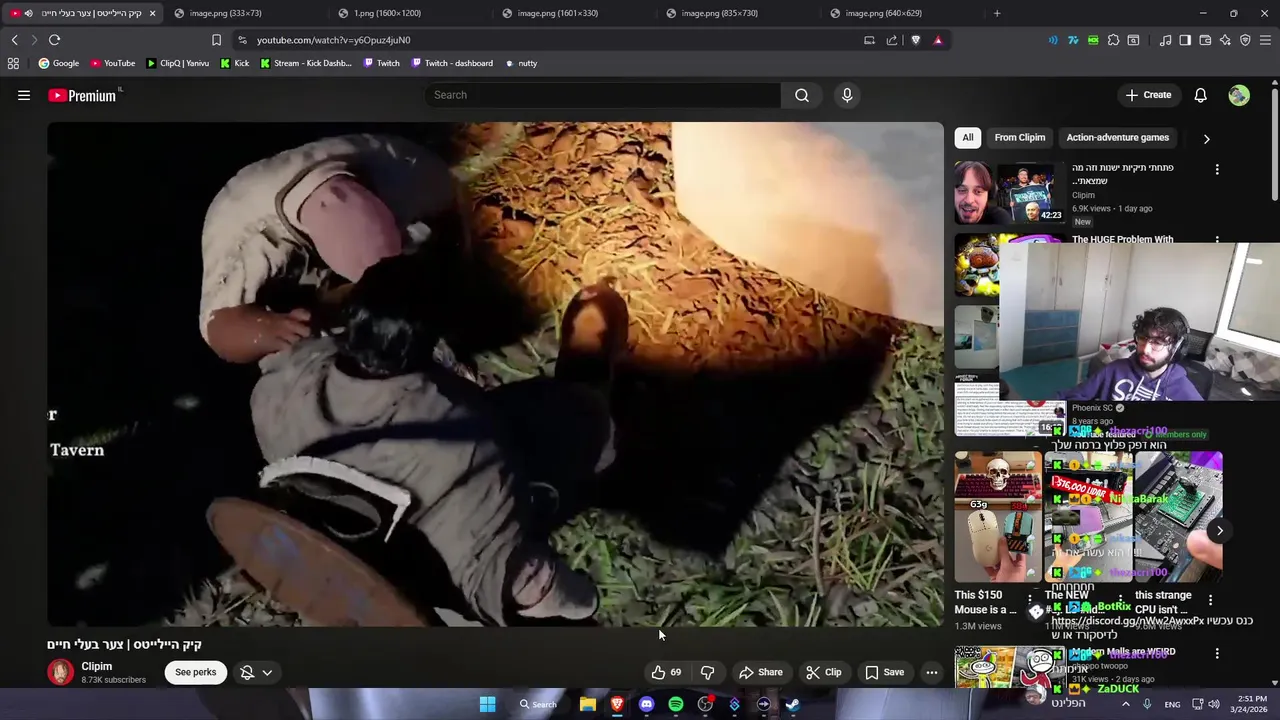Open the account avatar menu
Screen dimensions: 1280x720
point(1239,95)
